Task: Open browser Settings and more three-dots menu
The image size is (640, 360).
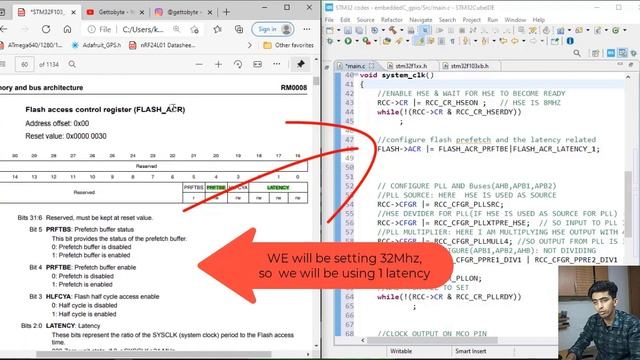Action: pos(307,29)
